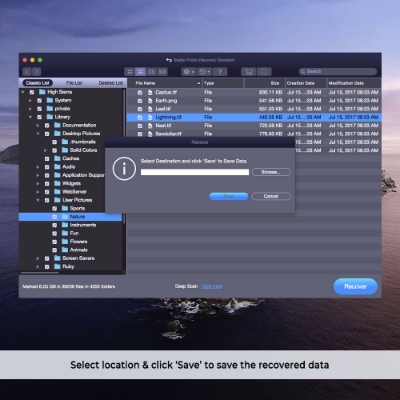The height and width of the screenshot is (400, 400).
Task: Select the Fun folder in the tree
Action: pyautogui.click(x=74, y=233)
